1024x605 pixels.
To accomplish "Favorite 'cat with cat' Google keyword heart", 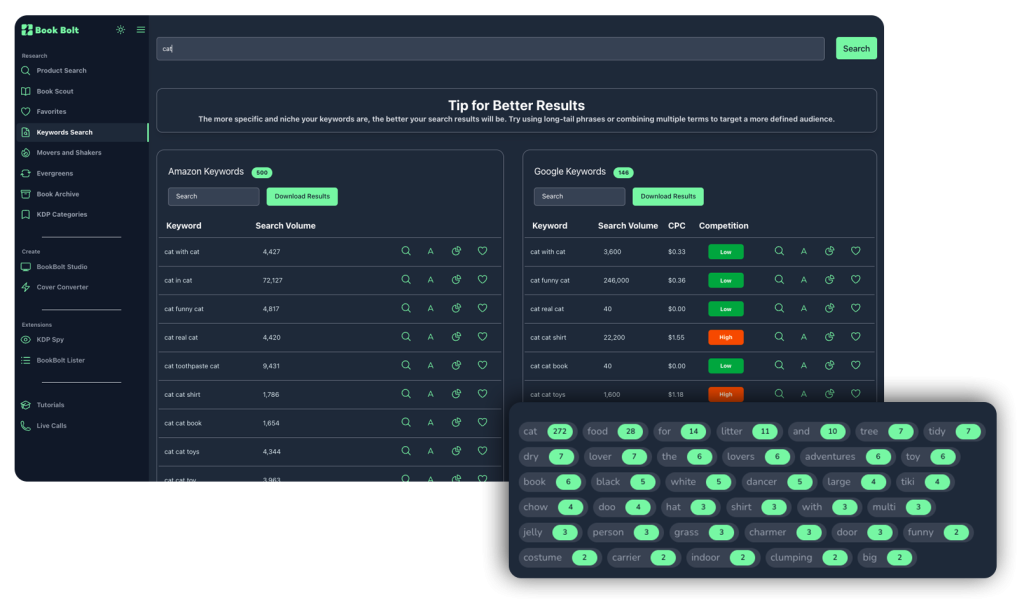I will [855, 252].
